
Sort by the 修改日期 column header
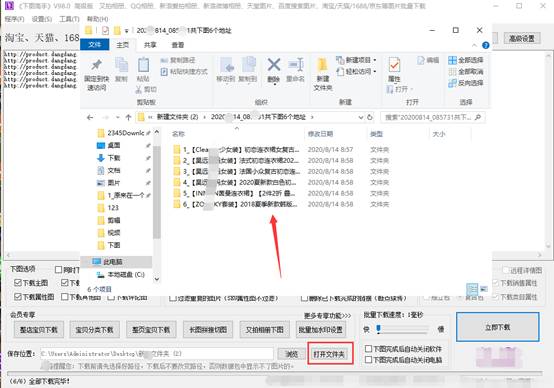coord(320,134)
